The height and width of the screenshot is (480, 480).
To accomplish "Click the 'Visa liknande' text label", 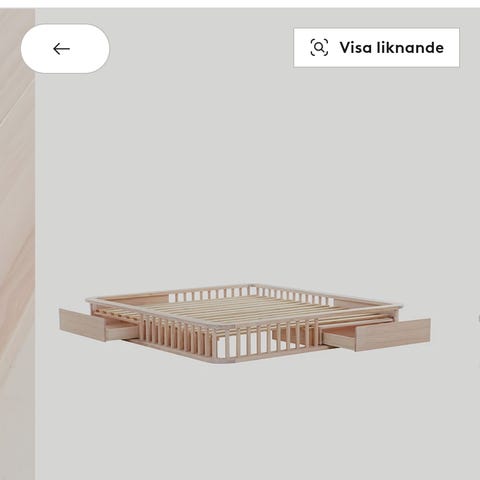I will (392, 48).
